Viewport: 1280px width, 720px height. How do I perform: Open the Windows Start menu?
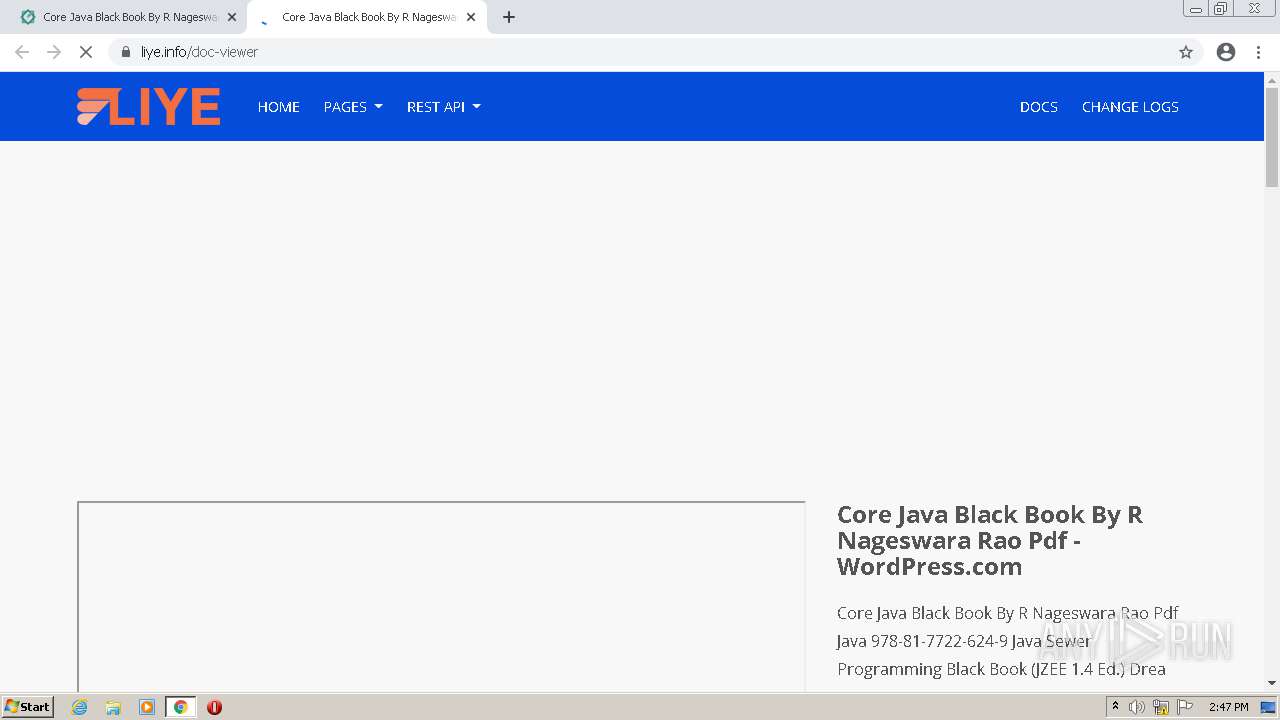[28, 707]
